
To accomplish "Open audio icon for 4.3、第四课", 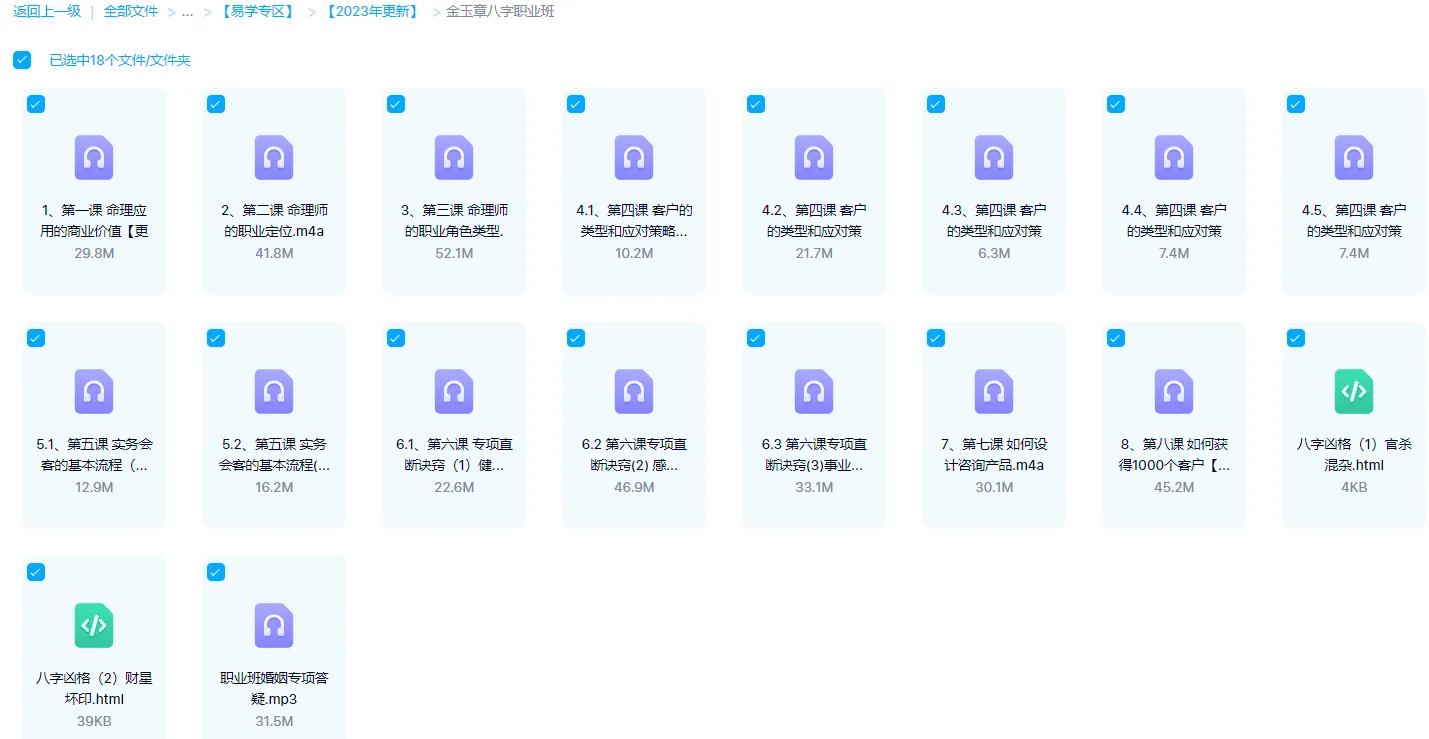I will click(x=994, y=157).
